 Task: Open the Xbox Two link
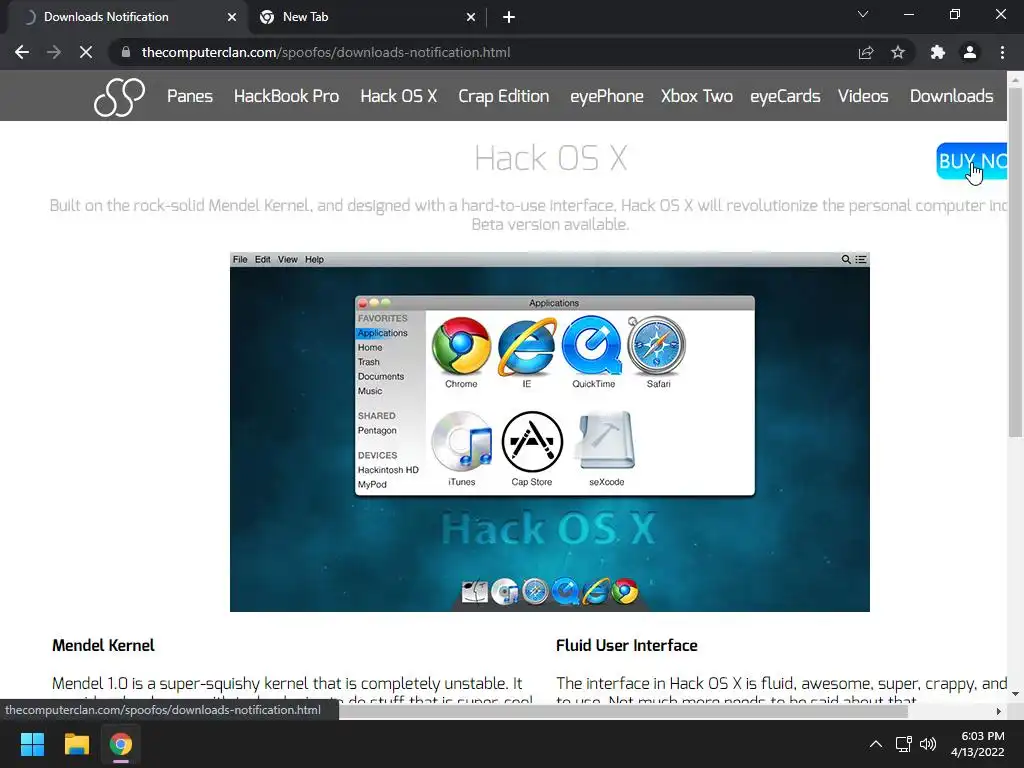pos(697,96)
